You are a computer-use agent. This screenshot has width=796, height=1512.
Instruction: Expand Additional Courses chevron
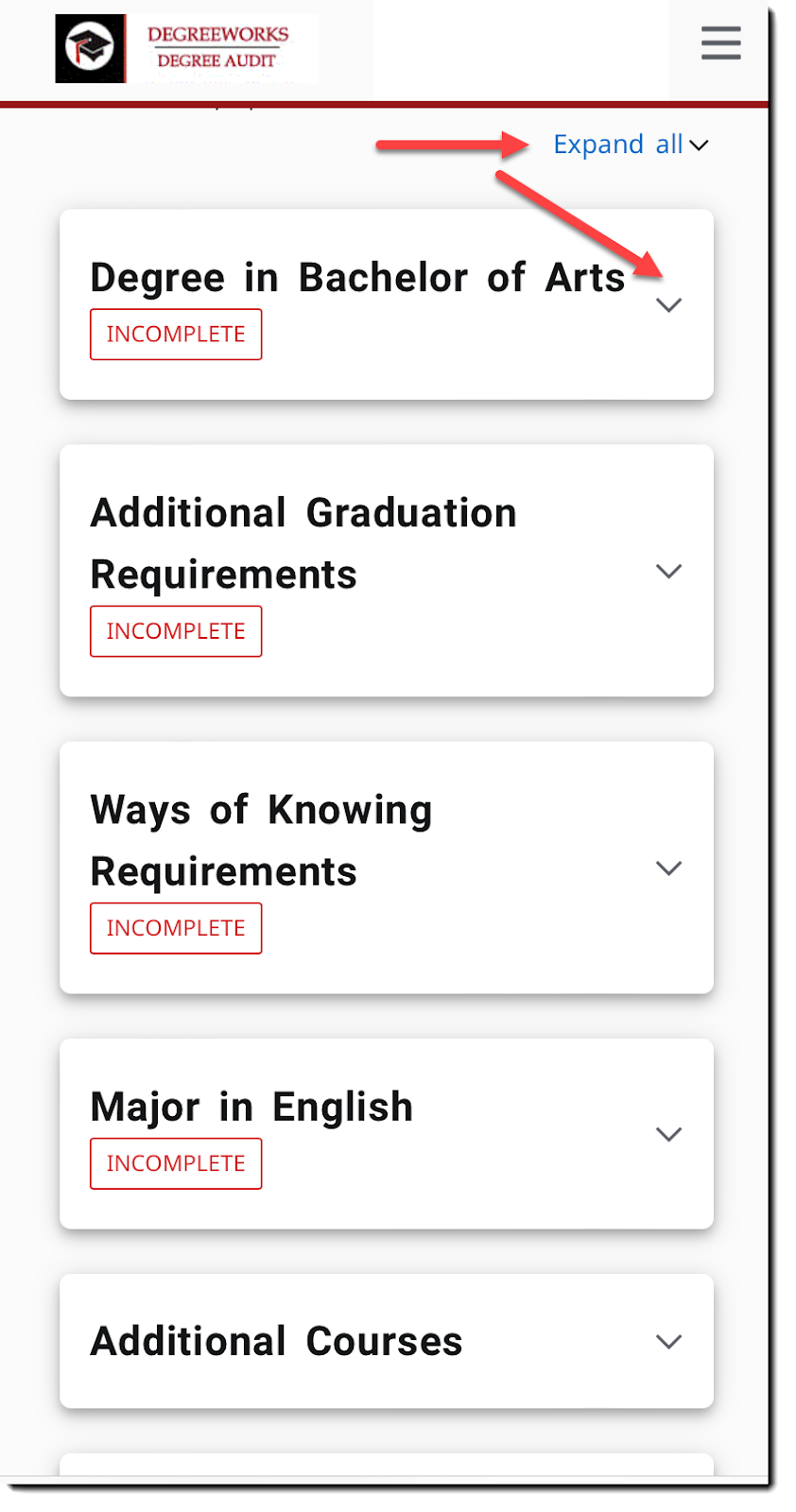pos(668,1342)
